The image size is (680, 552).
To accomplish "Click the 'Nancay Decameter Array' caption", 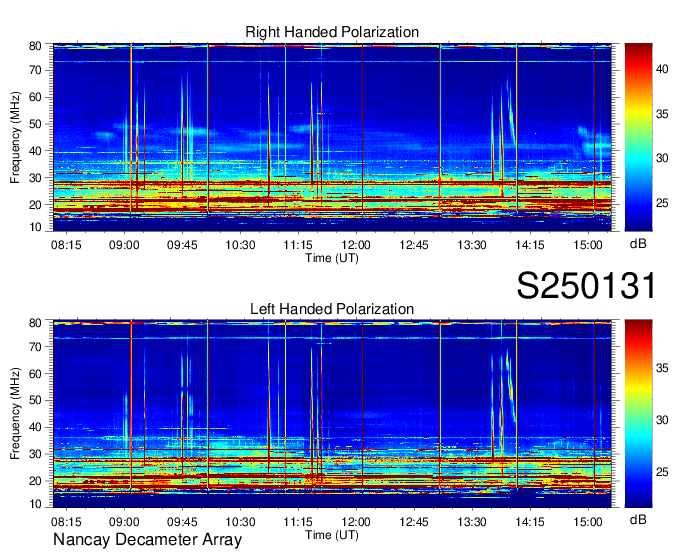I will (x=147, y=540).
